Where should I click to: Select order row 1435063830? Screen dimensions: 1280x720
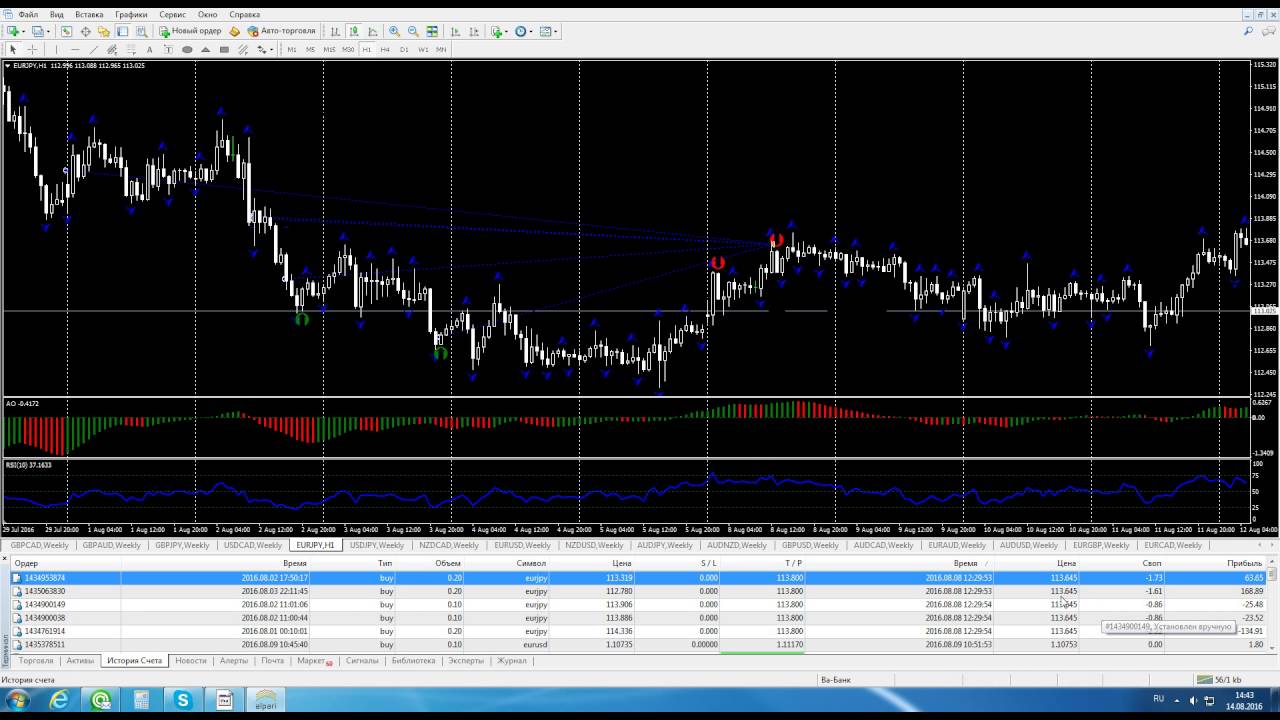pos(640,591)
